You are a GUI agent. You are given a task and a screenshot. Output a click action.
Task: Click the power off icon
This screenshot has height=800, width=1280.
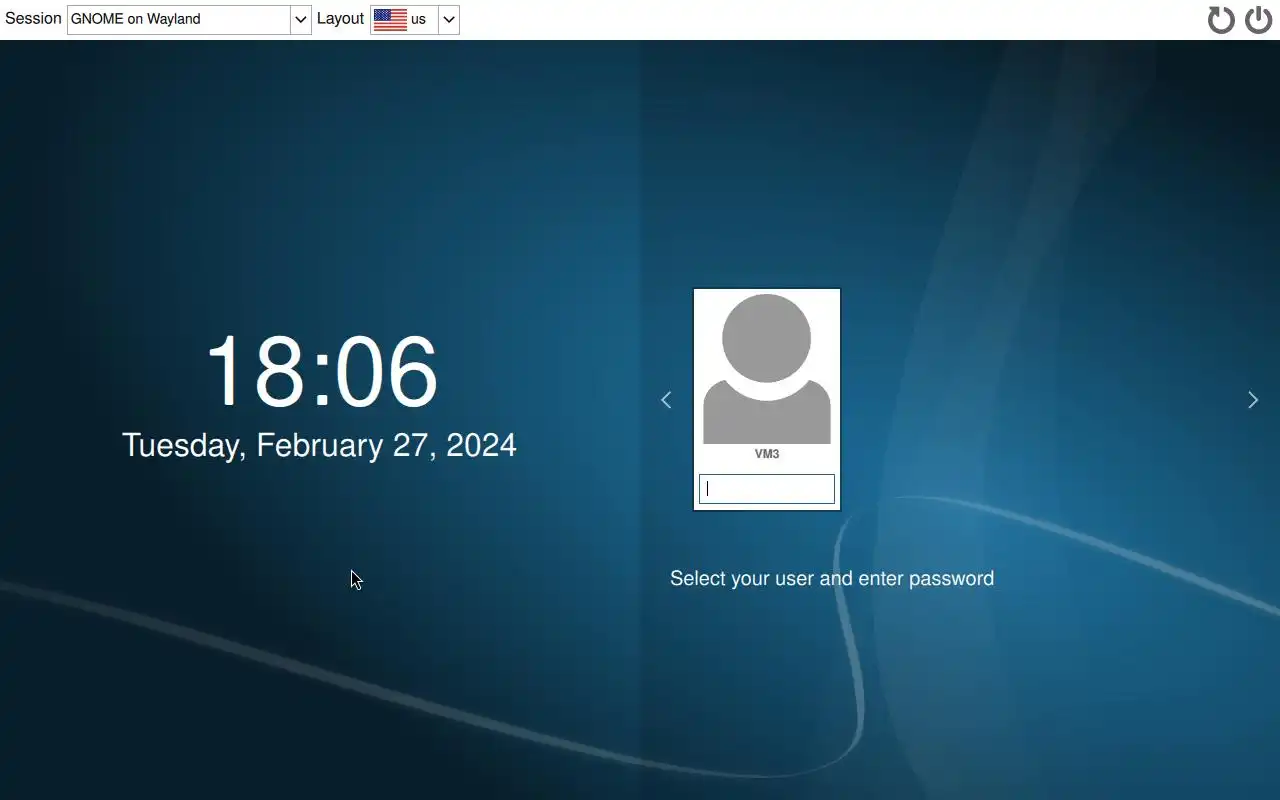pyautogui.click(x=1258, y=19)
